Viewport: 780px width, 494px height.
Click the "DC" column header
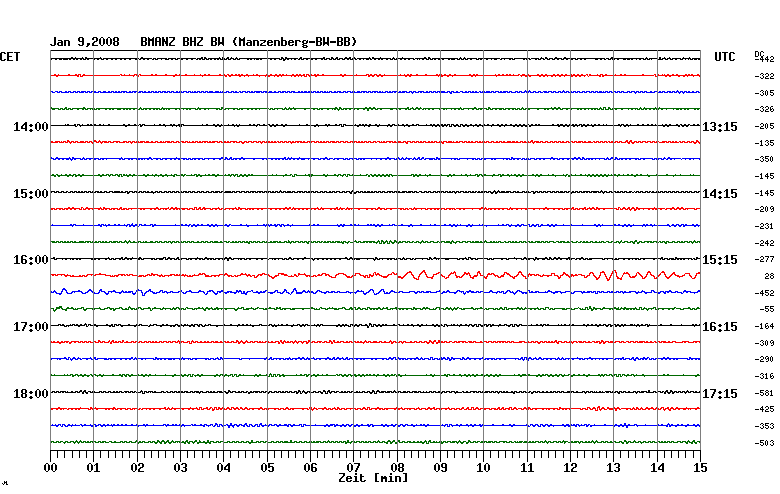point(759,54)
